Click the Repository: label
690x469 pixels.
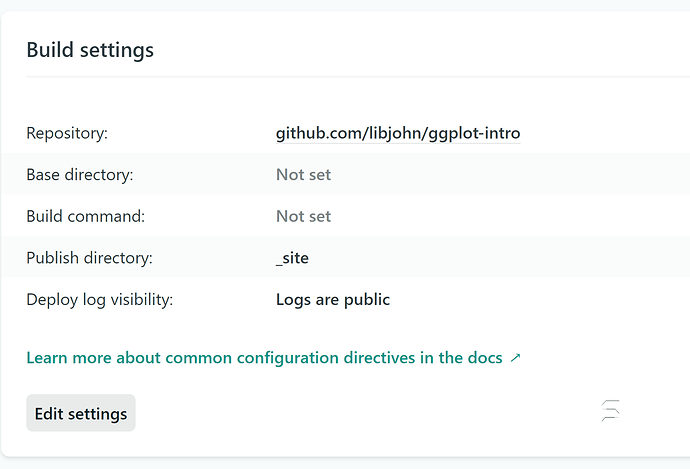[x=67, y=133]
